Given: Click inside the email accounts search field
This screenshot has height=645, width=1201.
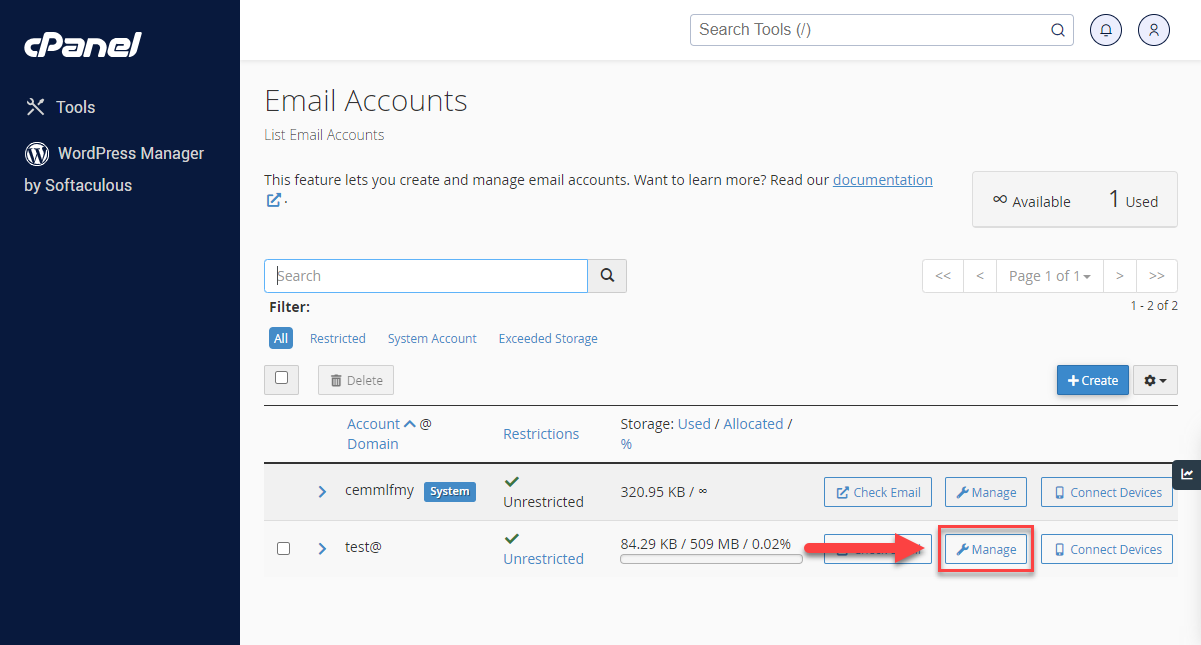Looking at the screenshot, I should click(425, 275).
